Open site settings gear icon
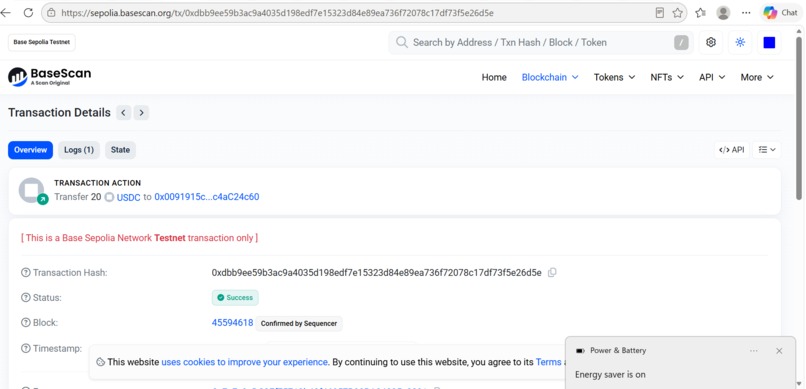The image size is (806, 389). click(x=711, y=43)
